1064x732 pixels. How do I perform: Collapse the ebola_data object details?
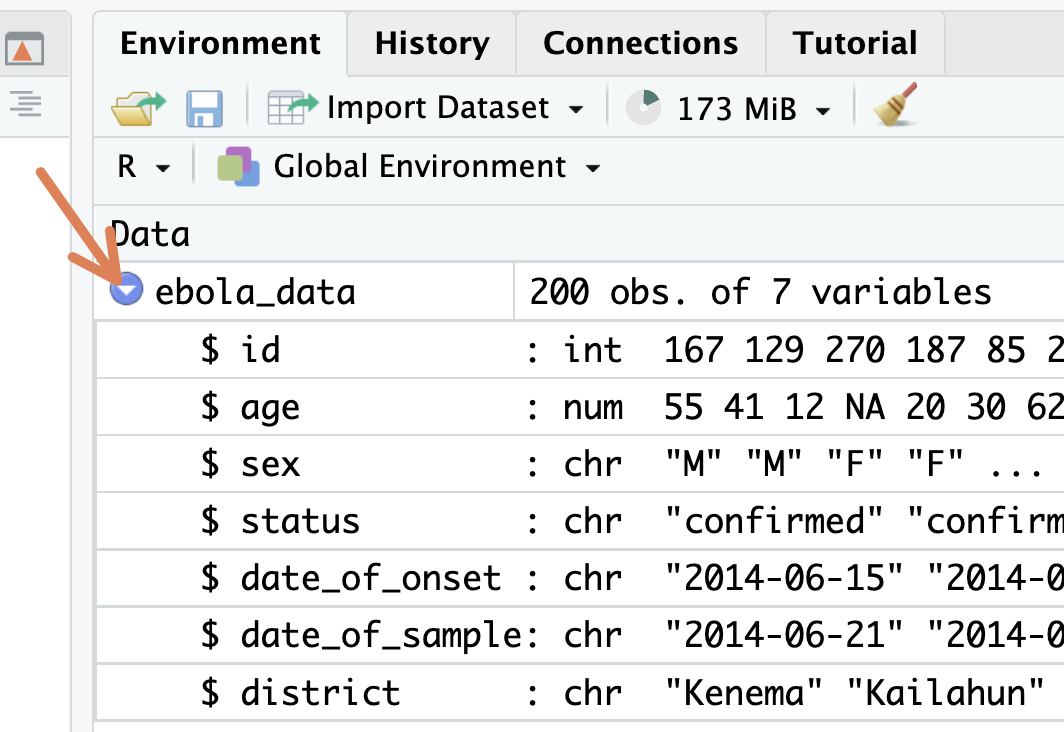tap(126, 291)
